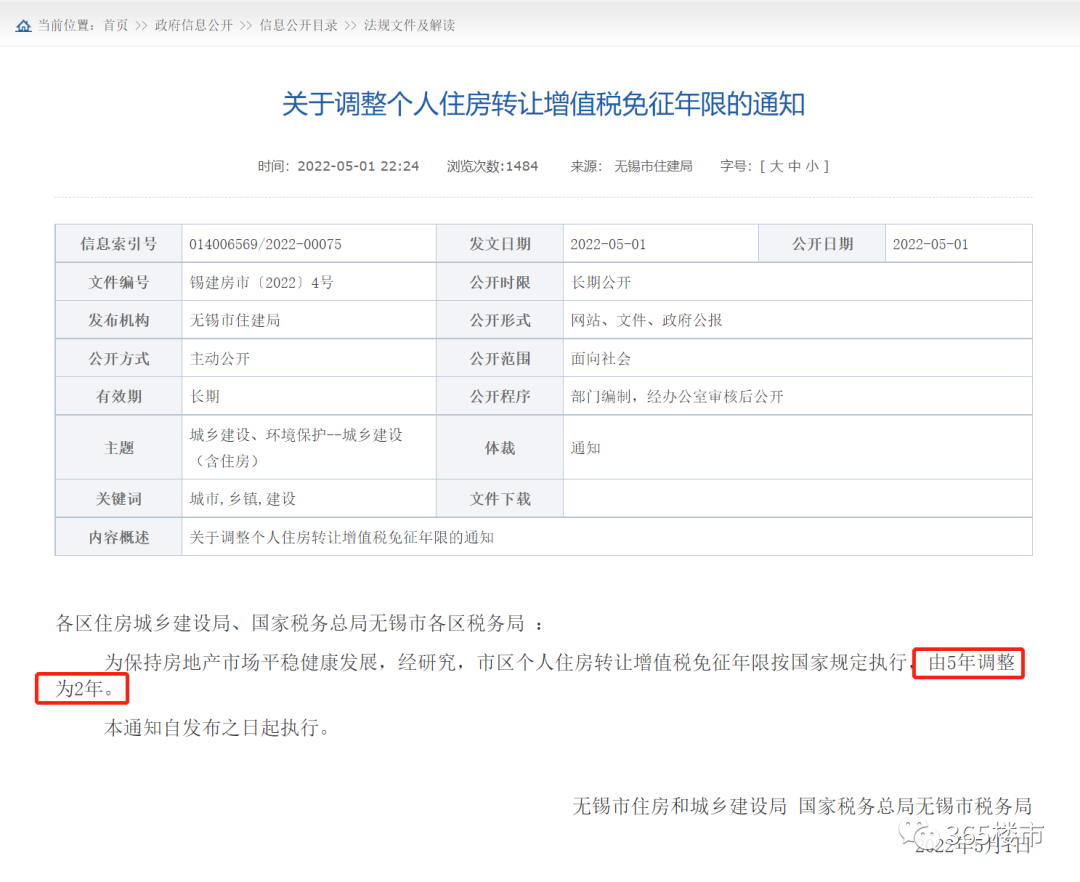The image size is (1080, 882).
Task: Open 法规文件及解读 breadcrumb link
Action: (x=409, y=25)
